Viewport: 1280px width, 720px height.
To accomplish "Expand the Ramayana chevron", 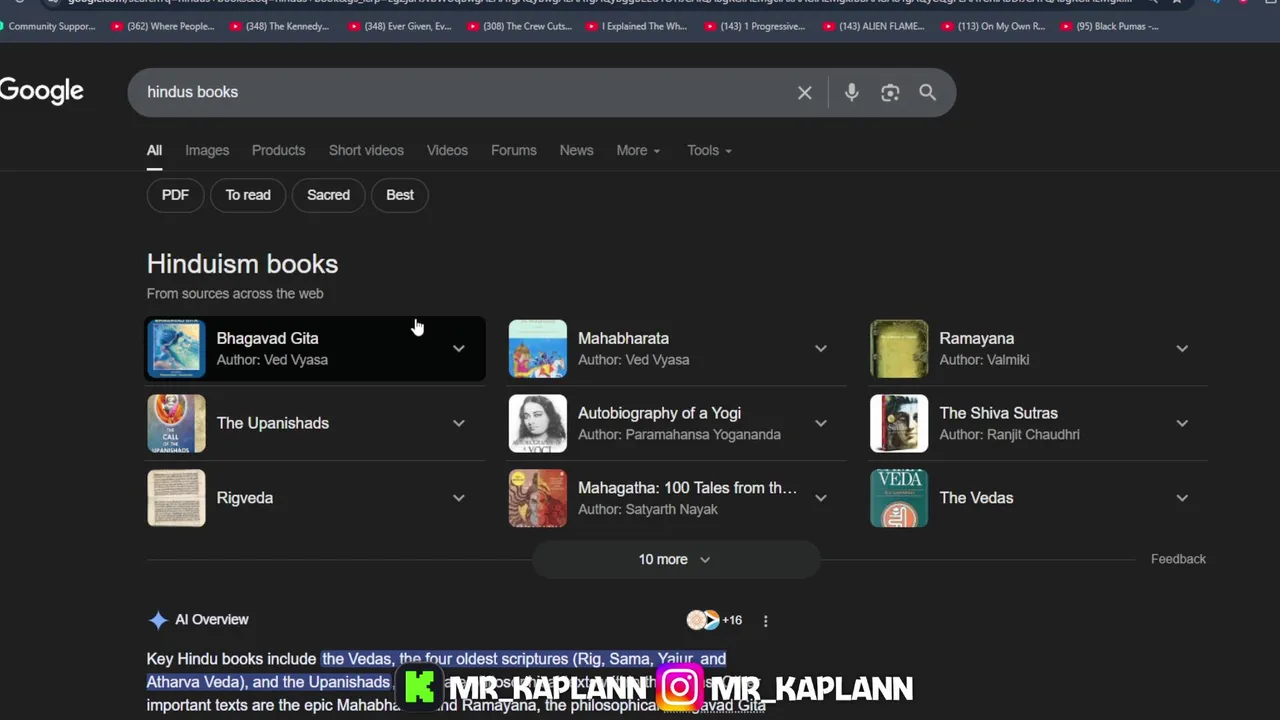I will coord(1182,349).
